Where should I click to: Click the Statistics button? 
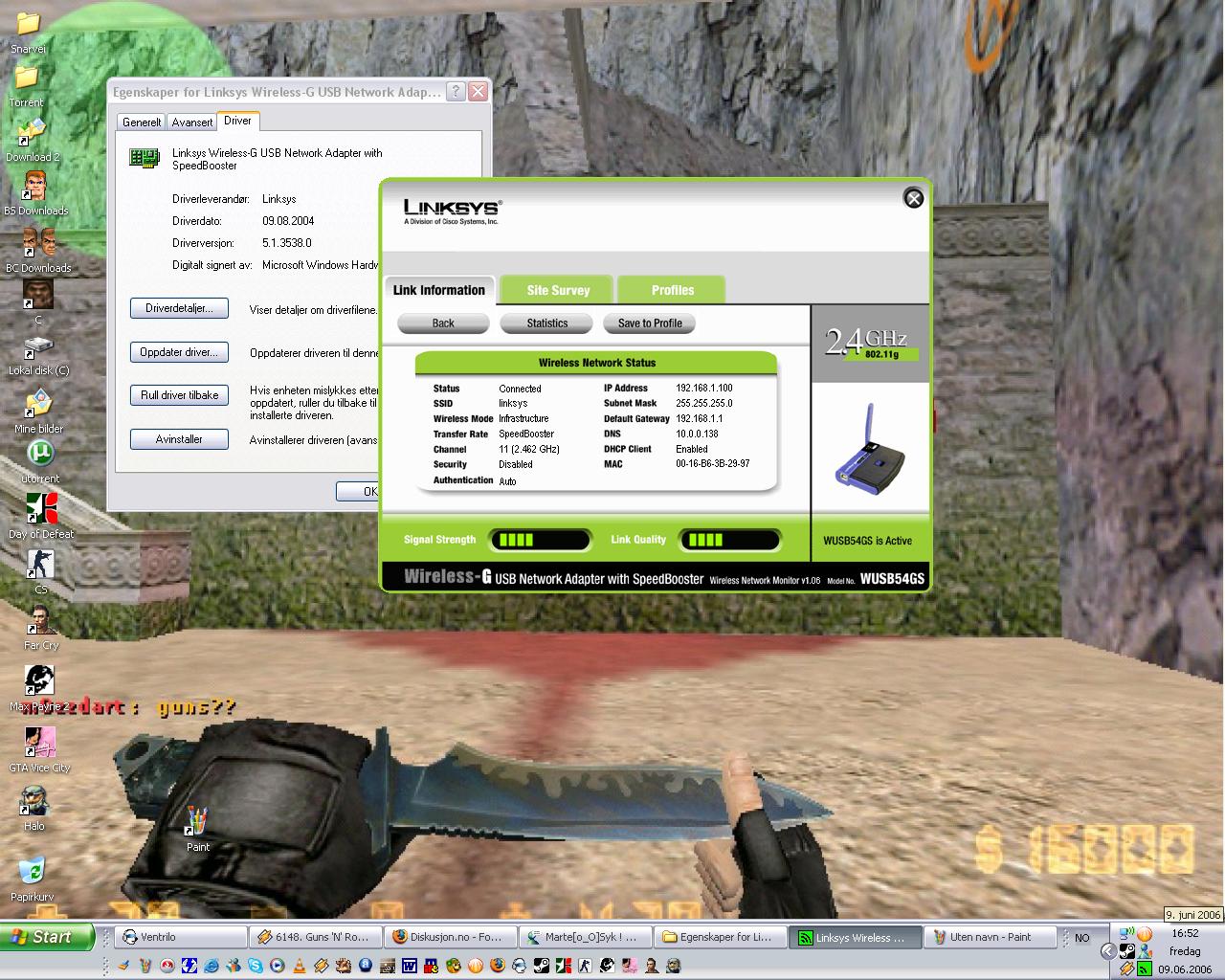pyautogui.click(x=546, y=323)
